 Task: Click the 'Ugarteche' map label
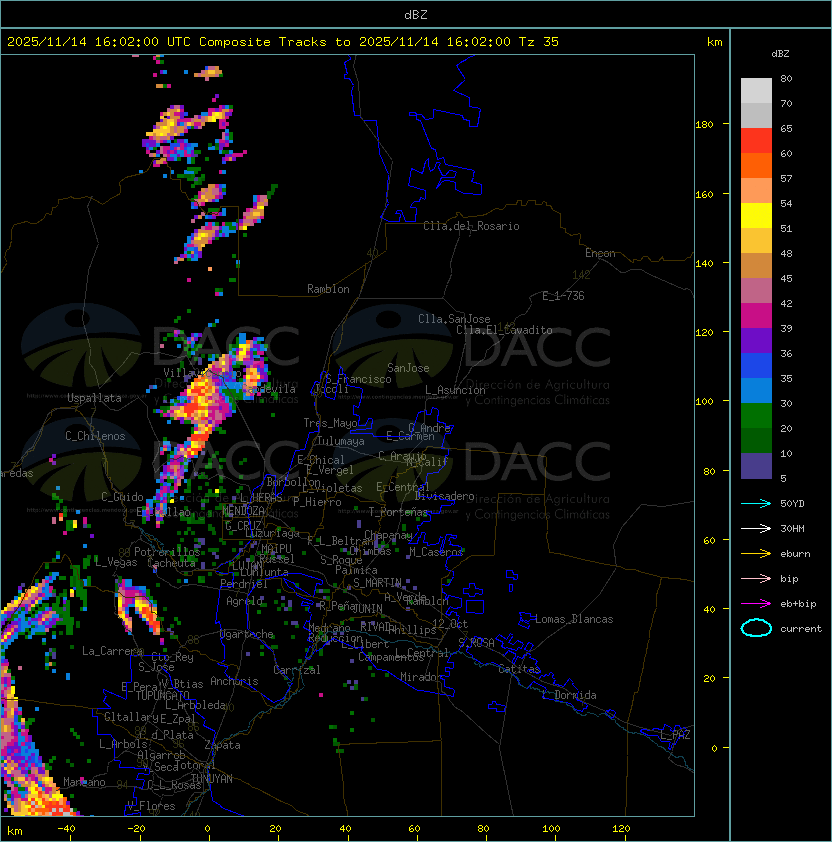247,634
